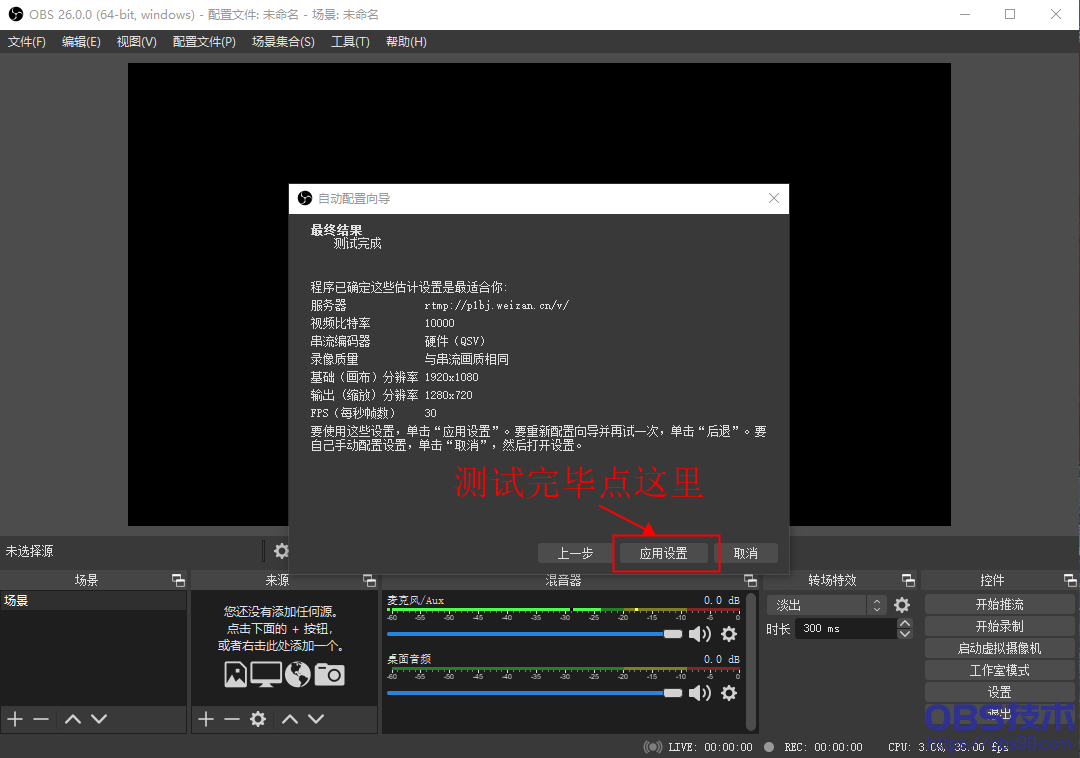Image resolution: width=1080 pixels, height=758 pixels.
Task: Click the display capture monitor icon
Action: (266, 674)
